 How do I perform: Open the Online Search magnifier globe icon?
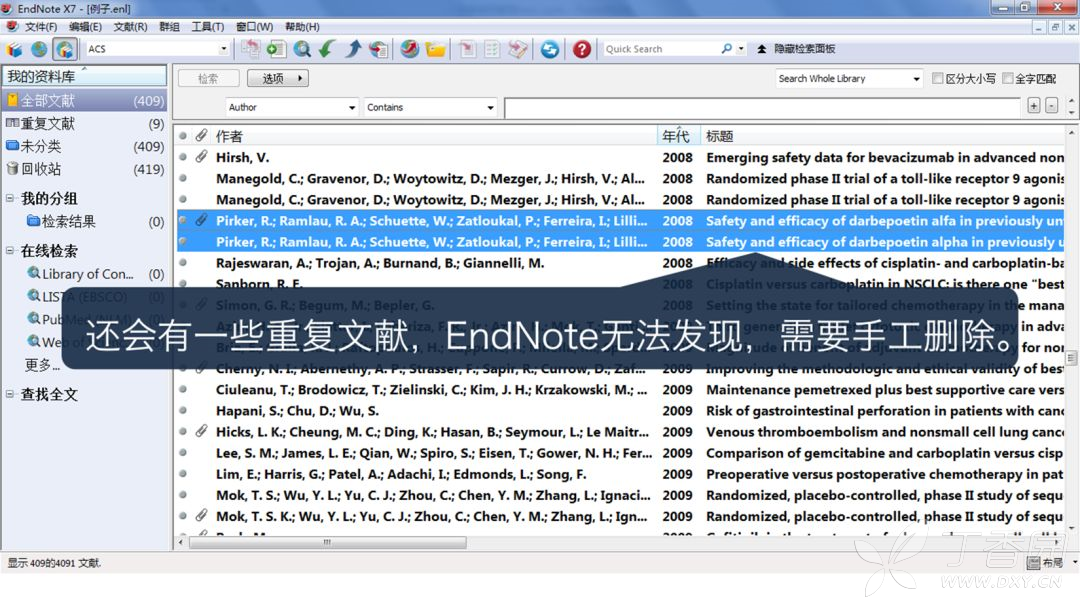[x=302, y=49]
